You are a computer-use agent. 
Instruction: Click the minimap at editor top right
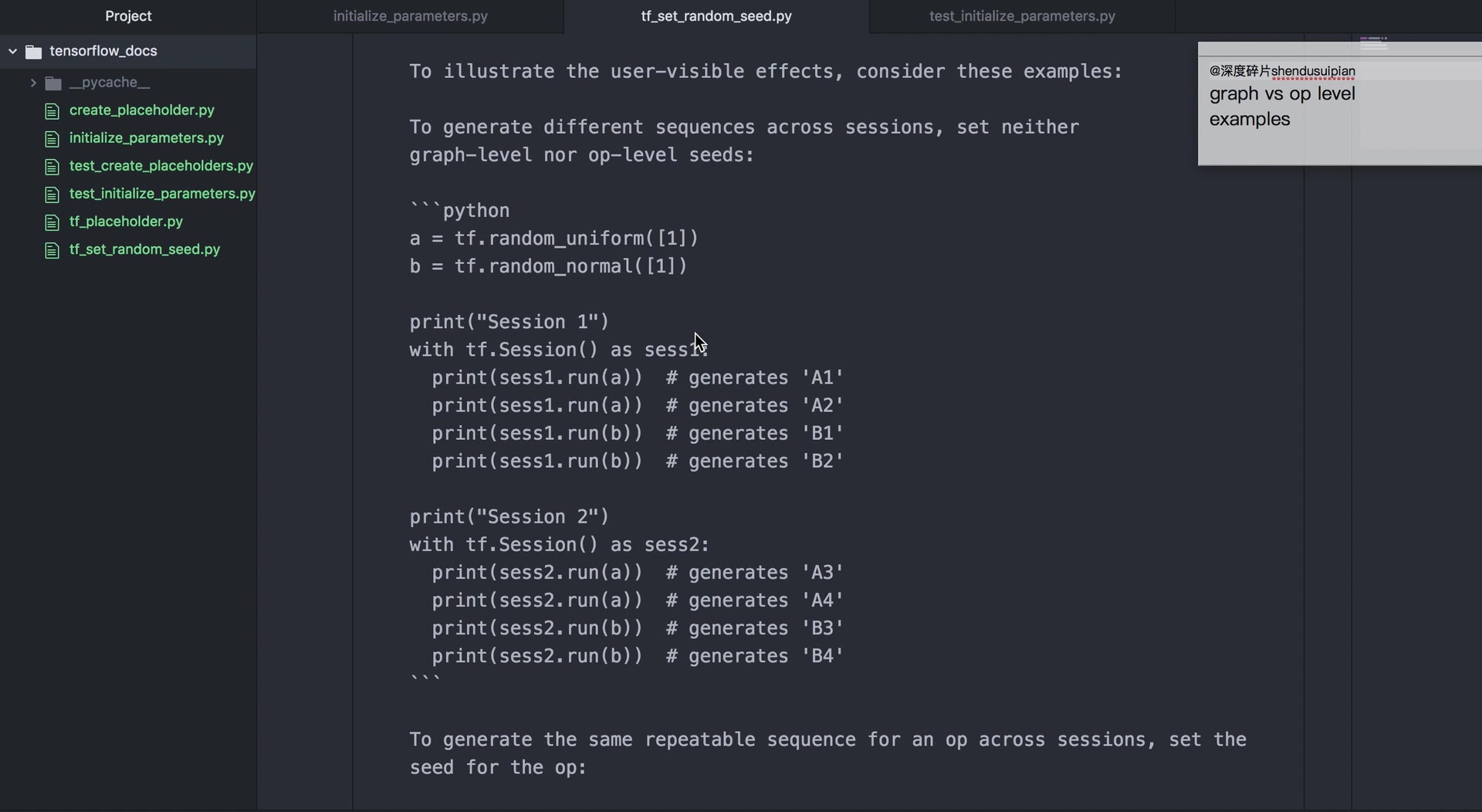pos(1373,43)
